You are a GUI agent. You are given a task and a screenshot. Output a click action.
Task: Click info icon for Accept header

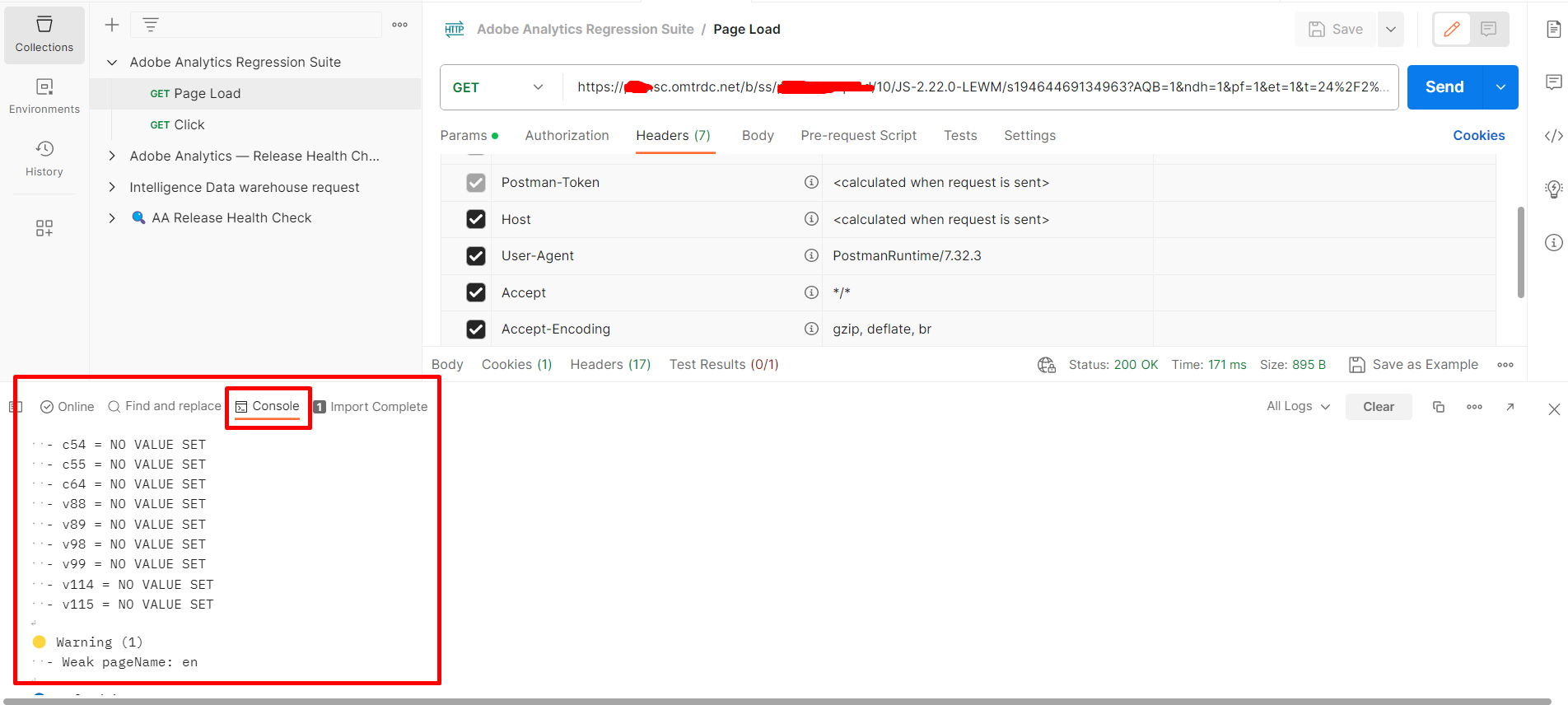coord(811,292)
